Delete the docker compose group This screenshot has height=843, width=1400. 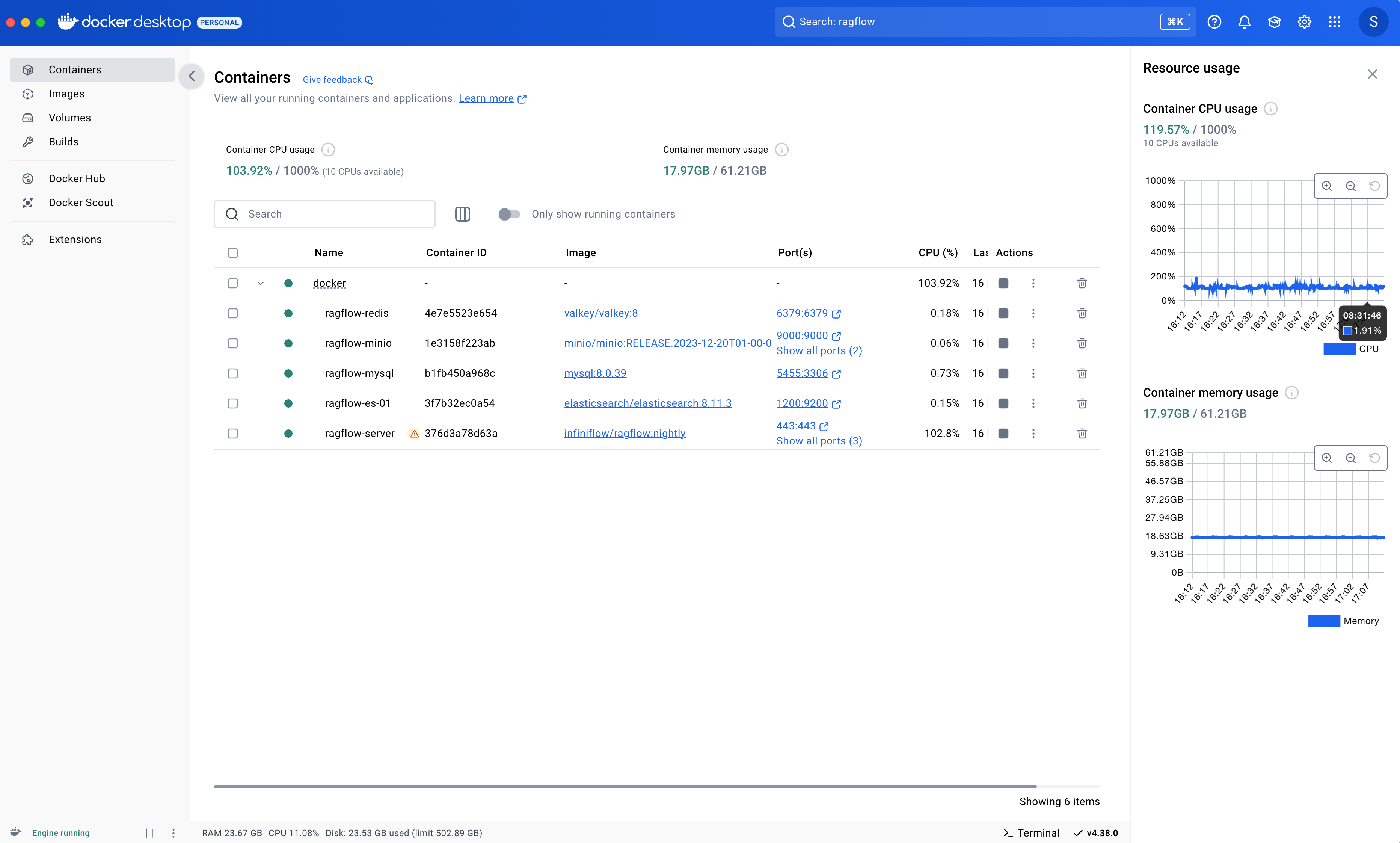[1082, 283]
